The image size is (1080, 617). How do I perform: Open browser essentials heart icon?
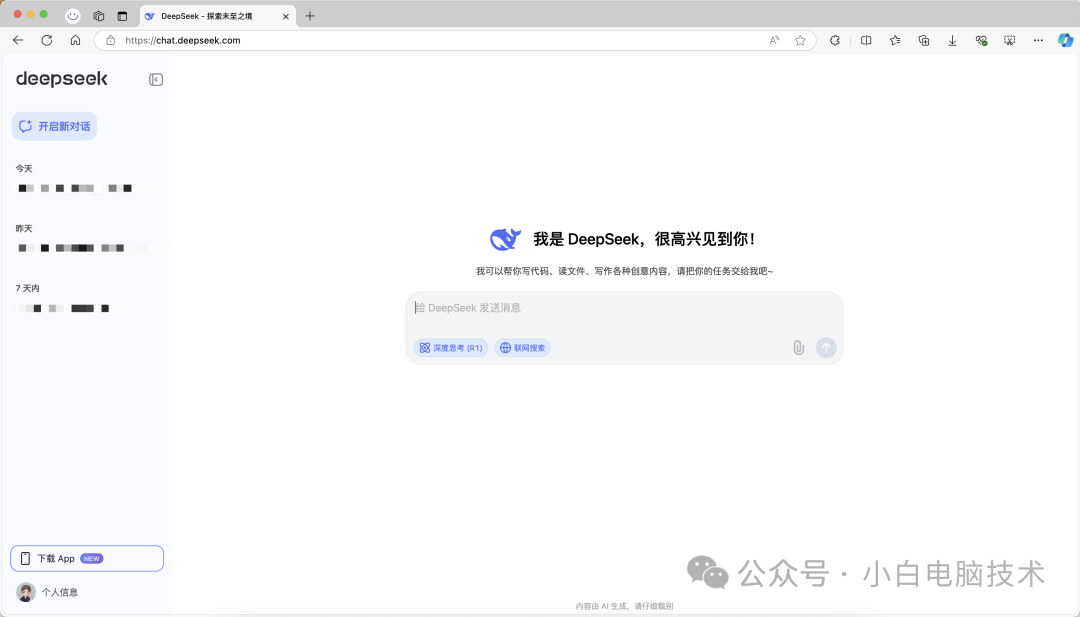click(981, 41)
